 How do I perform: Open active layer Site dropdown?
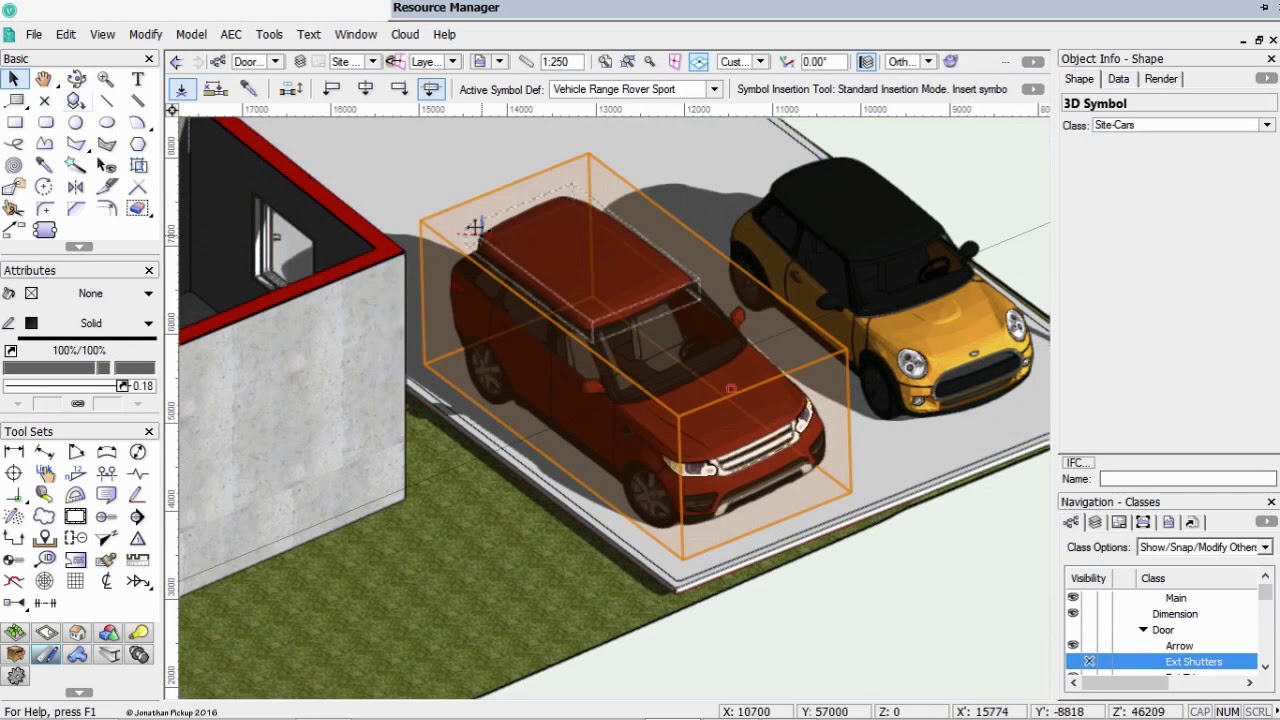[372, 62]
